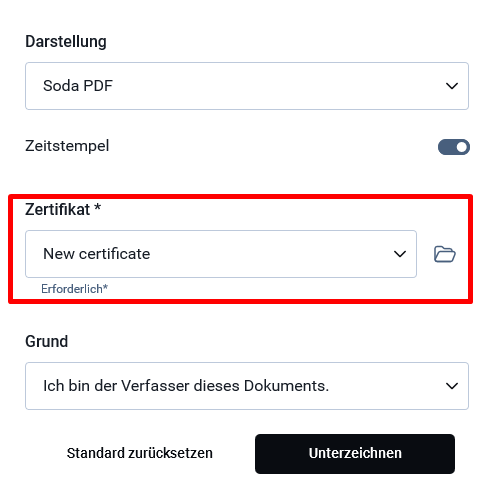
Task: Click the dark track of the Zeitstempel switch
Action: pyautogui.click(x=446, y=147)
